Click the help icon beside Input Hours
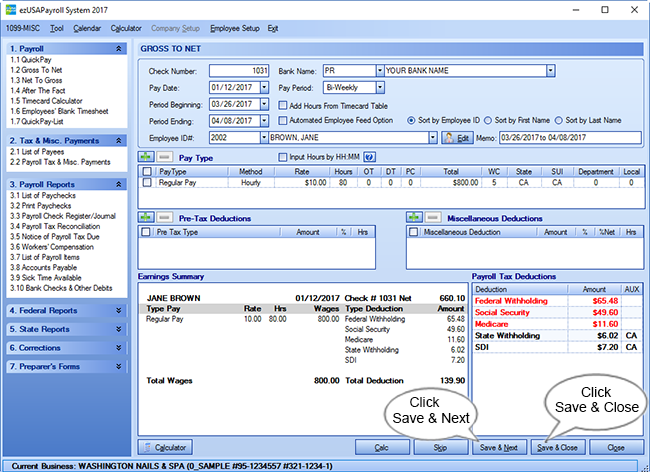This screenshot has width=650, height=472. point(369,156)
